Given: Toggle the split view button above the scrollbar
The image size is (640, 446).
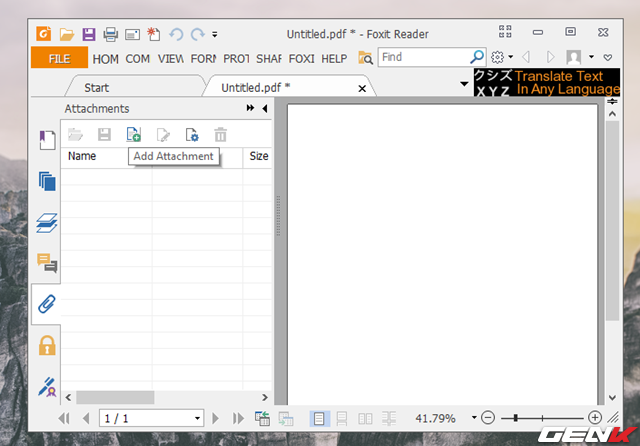Looking at the screenshot, I should (612, 102).
